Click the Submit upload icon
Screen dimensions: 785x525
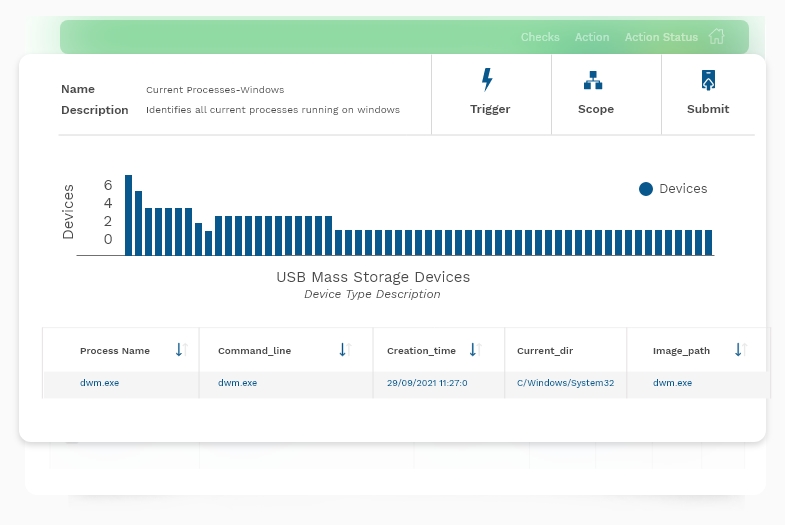(x=708, y=80)
